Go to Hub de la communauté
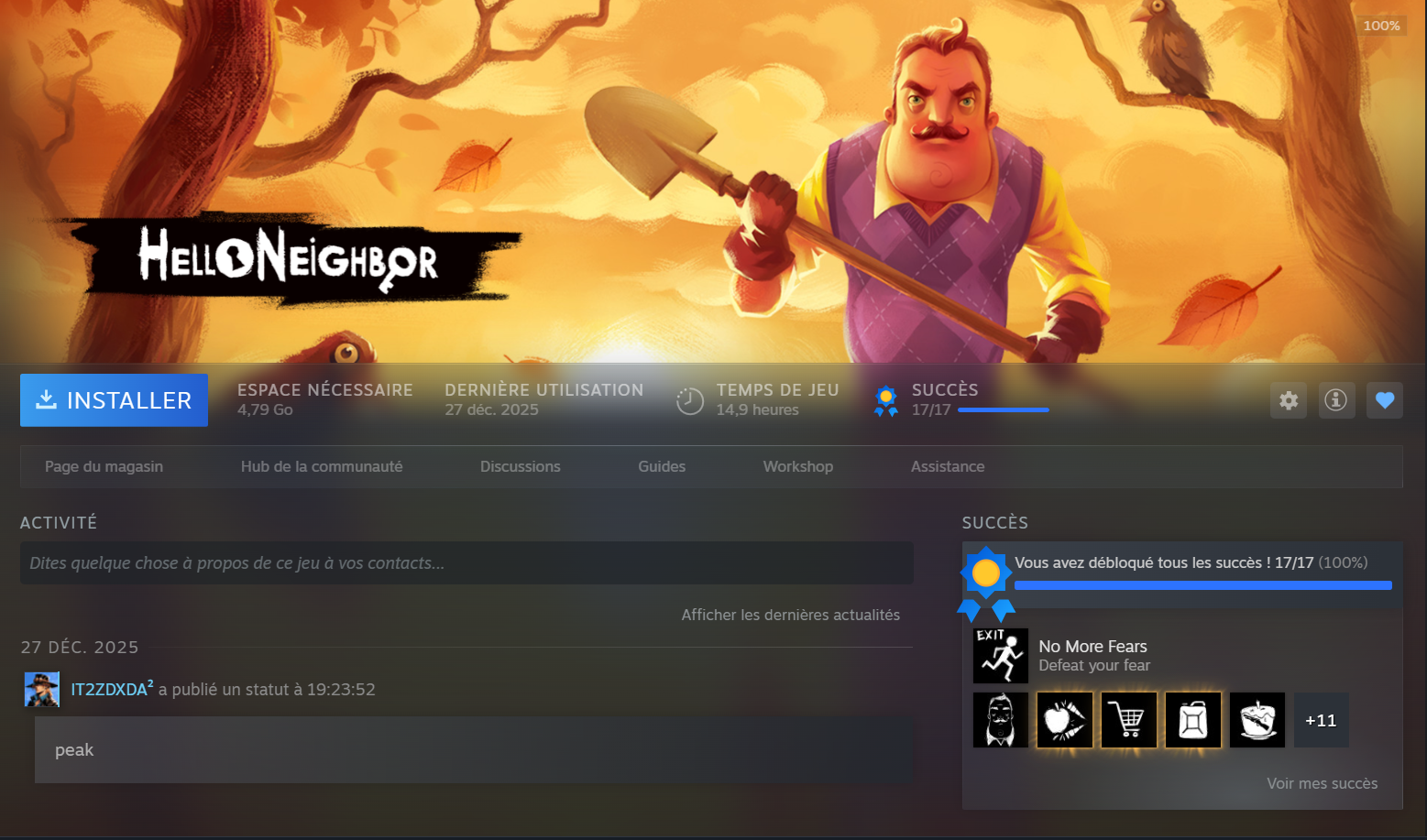1427x840 pixels. point(322,466)
